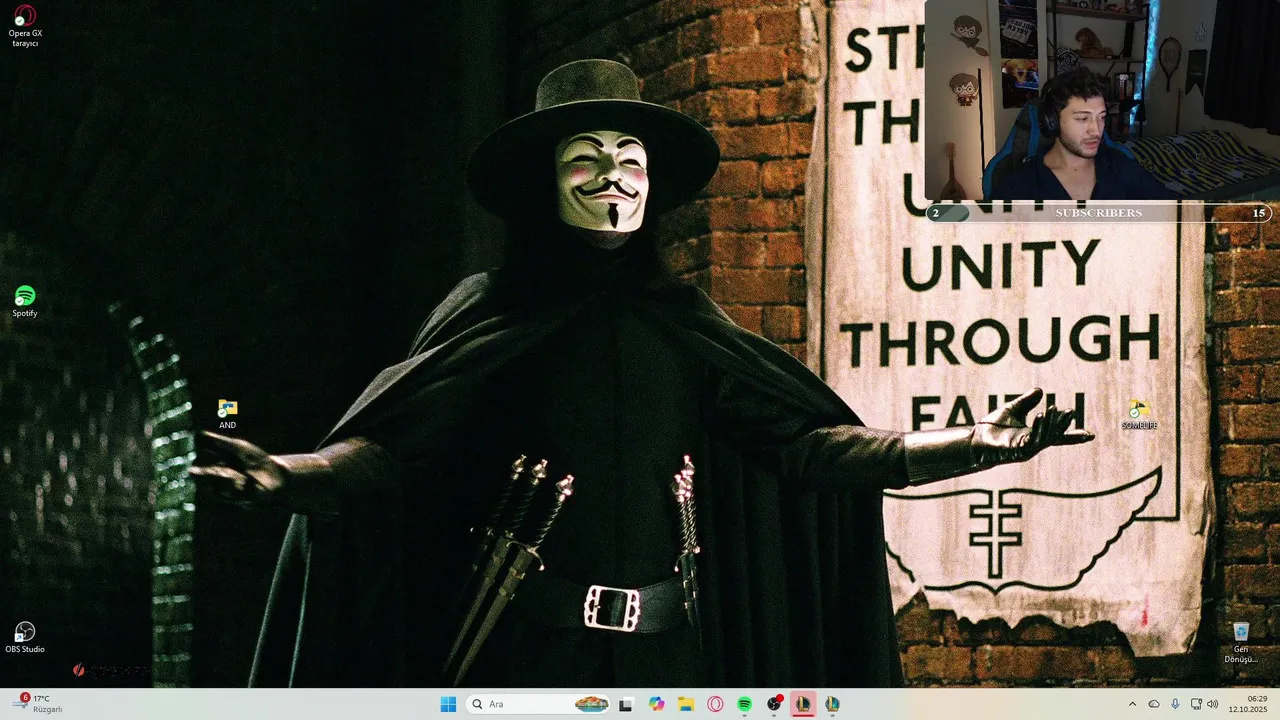Open the weather widget showing 17°C Rüzgarlı

point(38,704)
